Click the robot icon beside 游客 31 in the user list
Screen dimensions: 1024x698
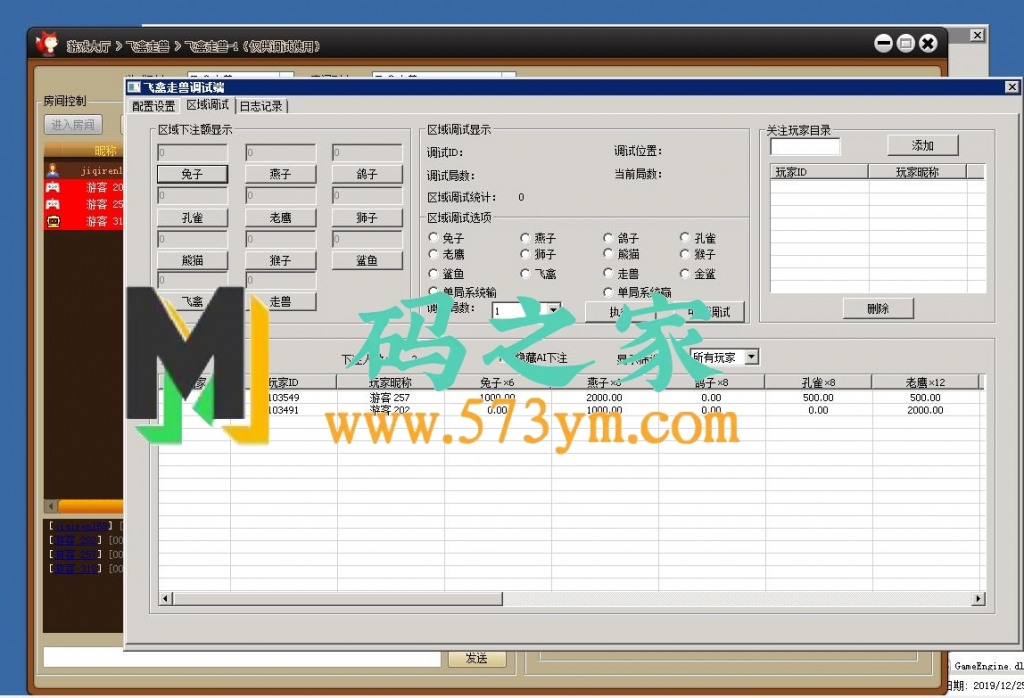click(53, 221)
